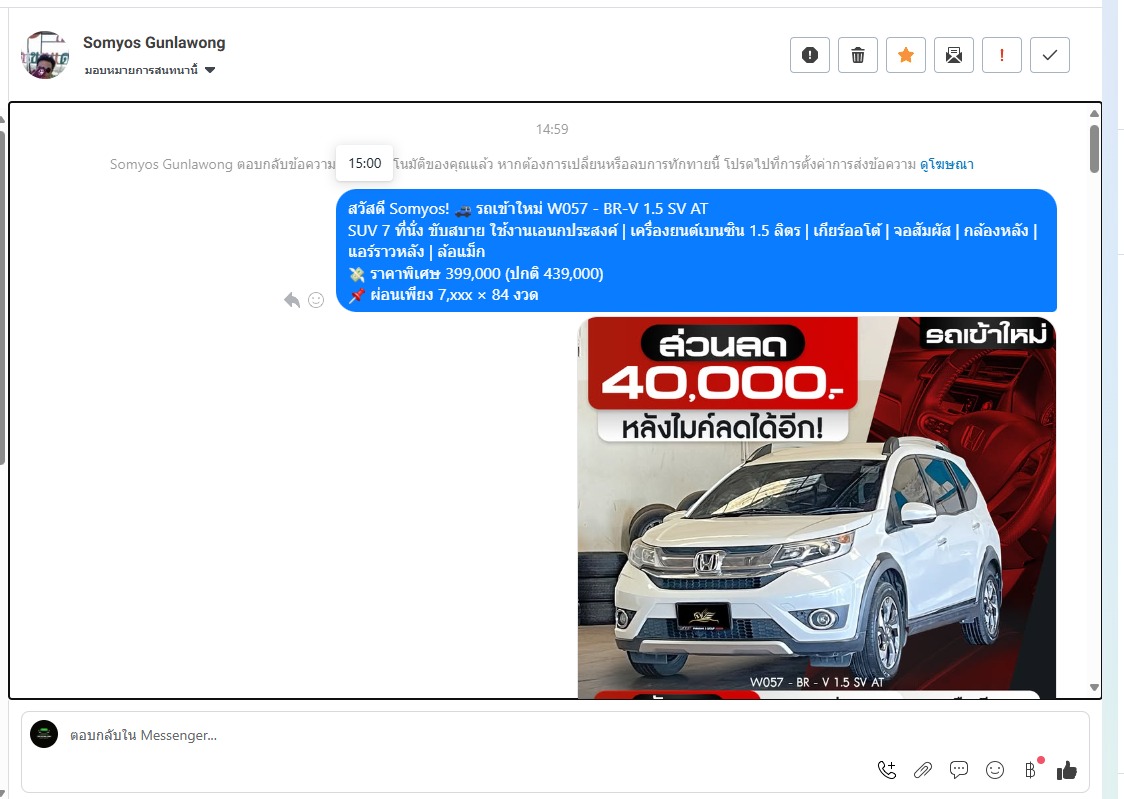
Task: Expand the assign conversation dropdown
Action: click(150, 70)
